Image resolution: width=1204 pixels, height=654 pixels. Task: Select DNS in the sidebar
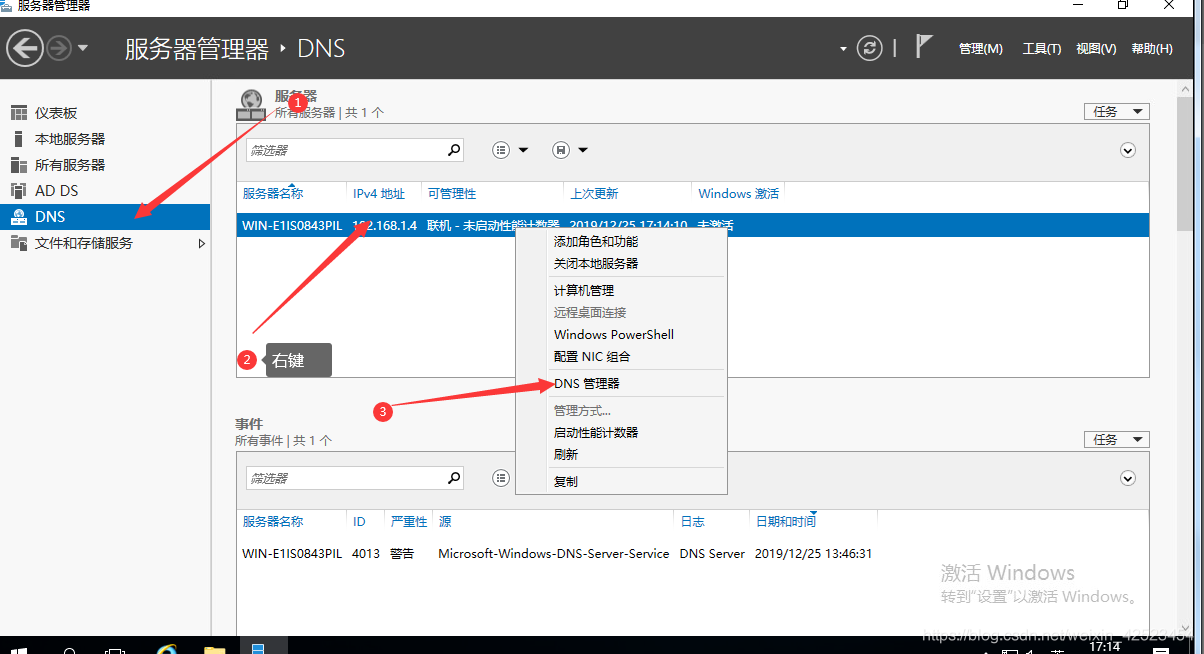coord(105,217)
